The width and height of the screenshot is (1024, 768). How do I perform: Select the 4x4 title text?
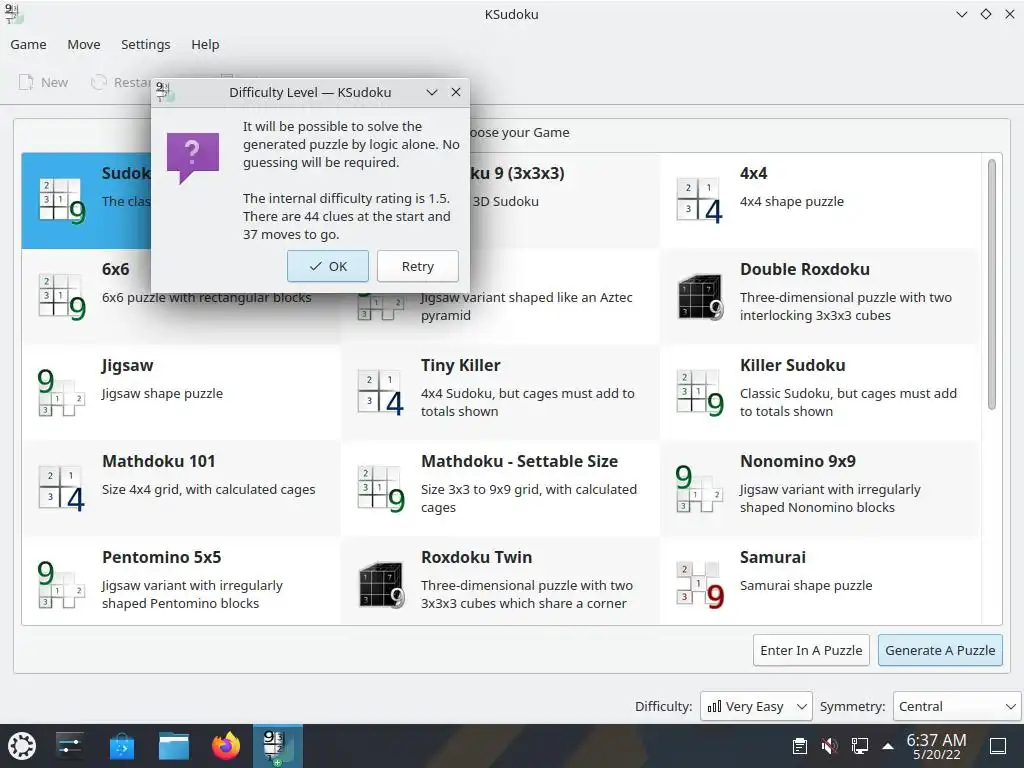[x=754, y=173]
